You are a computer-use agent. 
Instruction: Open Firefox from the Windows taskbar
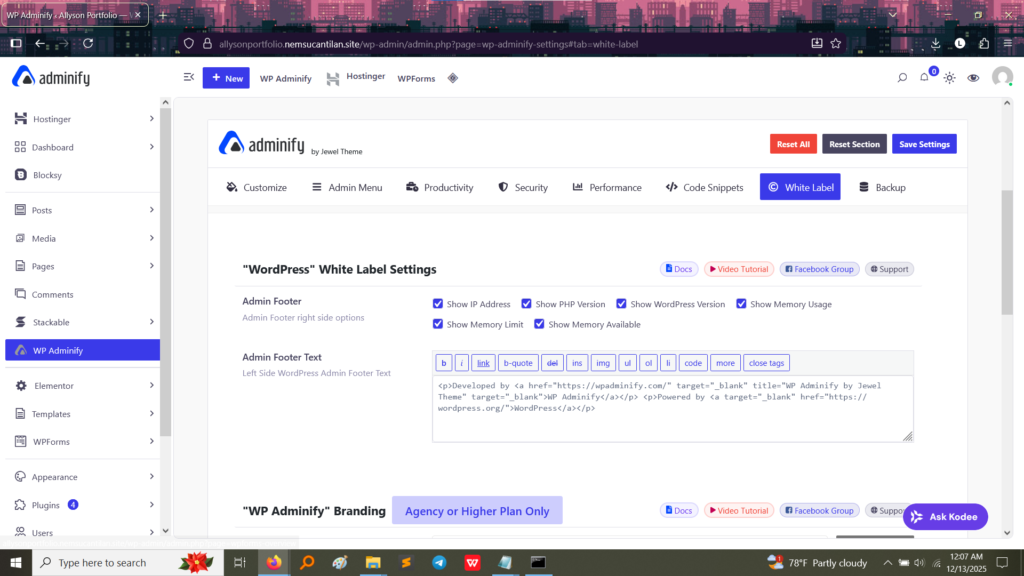pos(274,563)
